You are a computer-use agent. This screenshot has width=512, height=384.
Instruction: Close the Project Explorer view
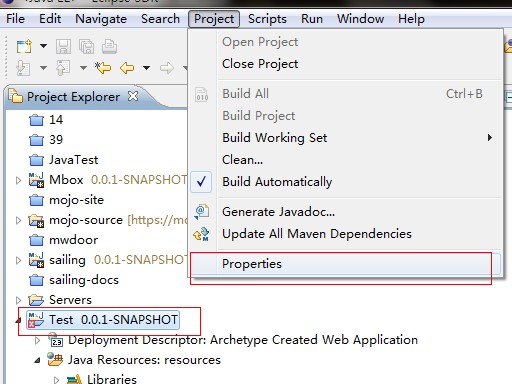[133, 96]
